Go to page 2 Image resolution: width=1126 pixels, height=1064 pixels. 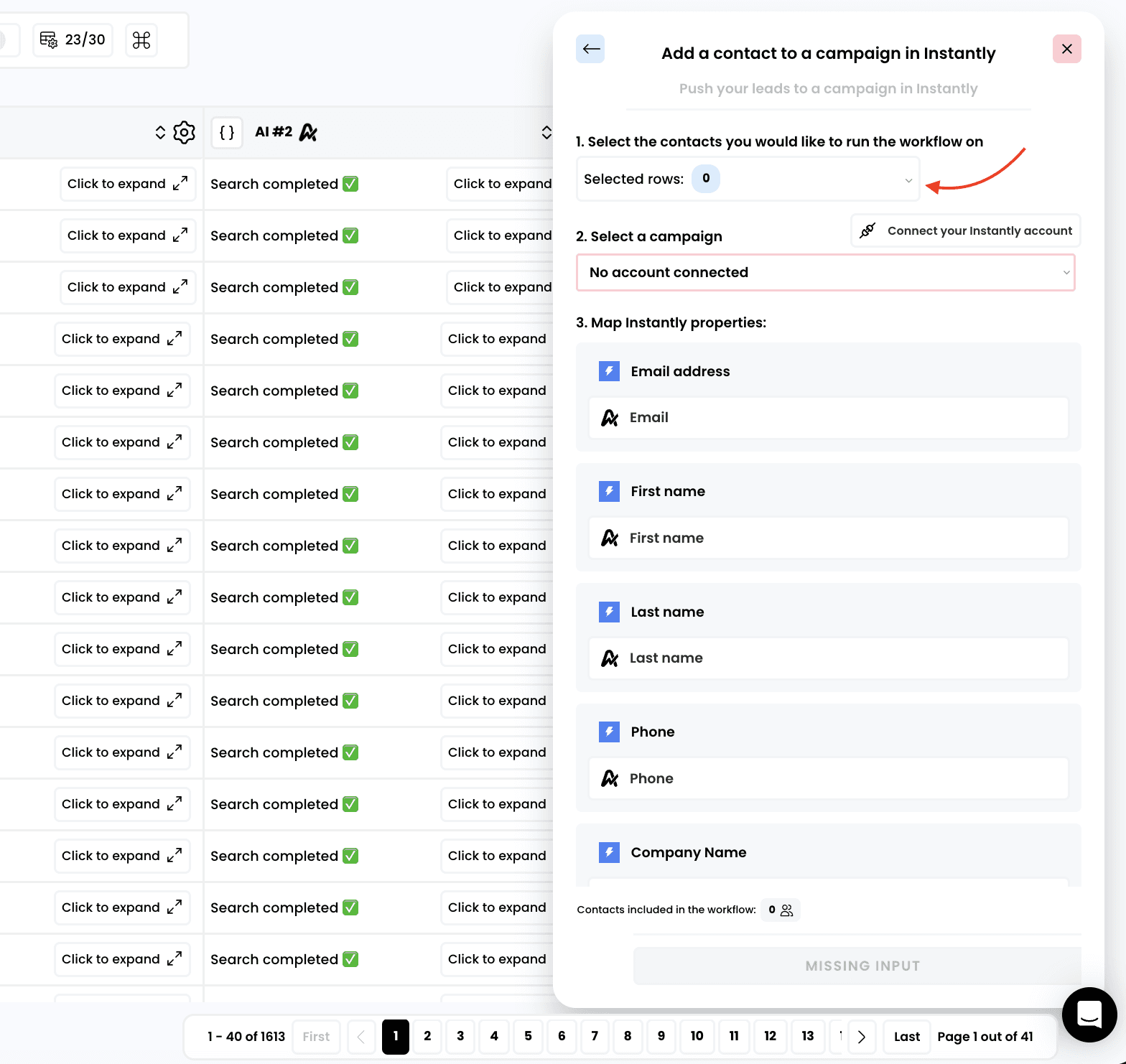(427, 1036)
